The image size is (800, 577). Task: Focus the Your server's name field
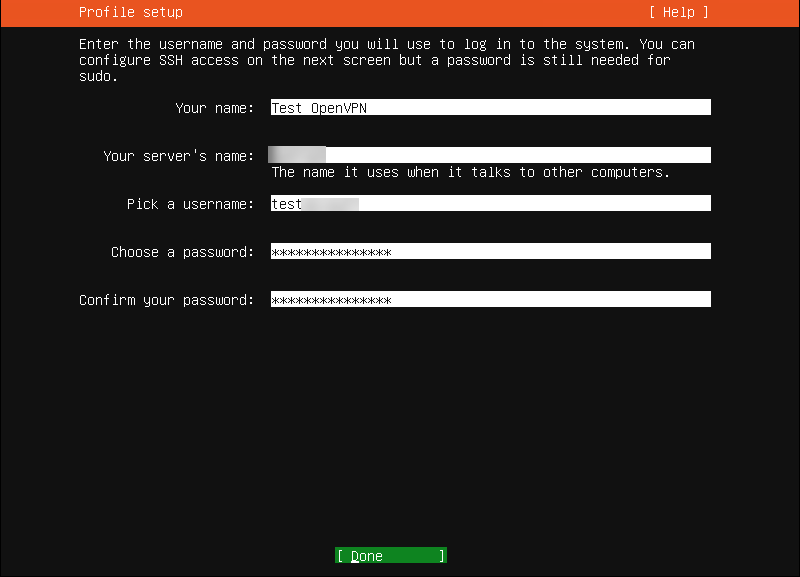coord(490,155)
